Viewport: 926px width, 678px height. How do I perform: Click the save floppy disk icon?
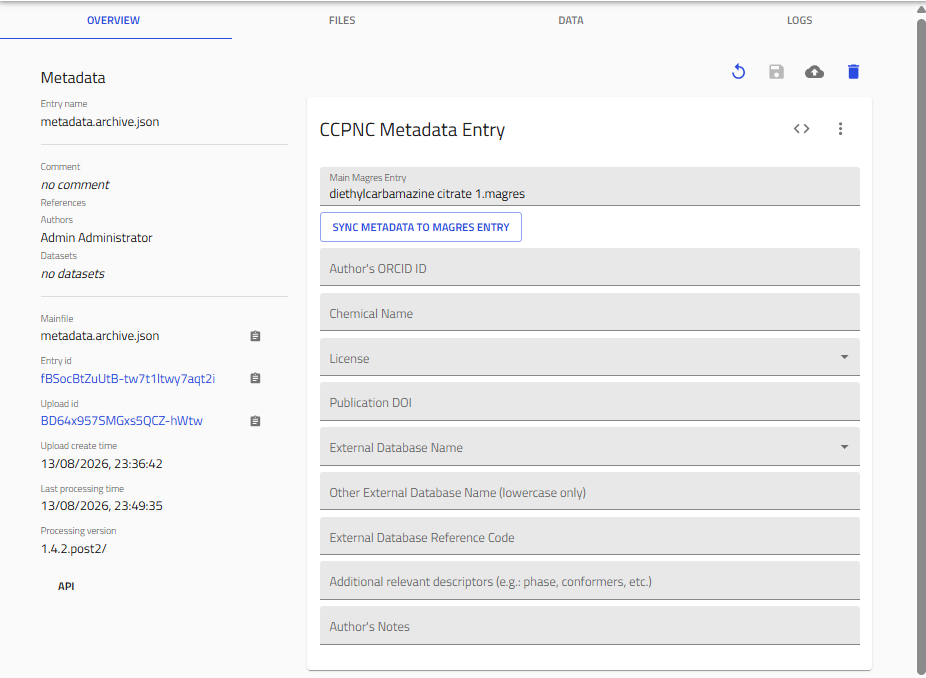[776, 72]
